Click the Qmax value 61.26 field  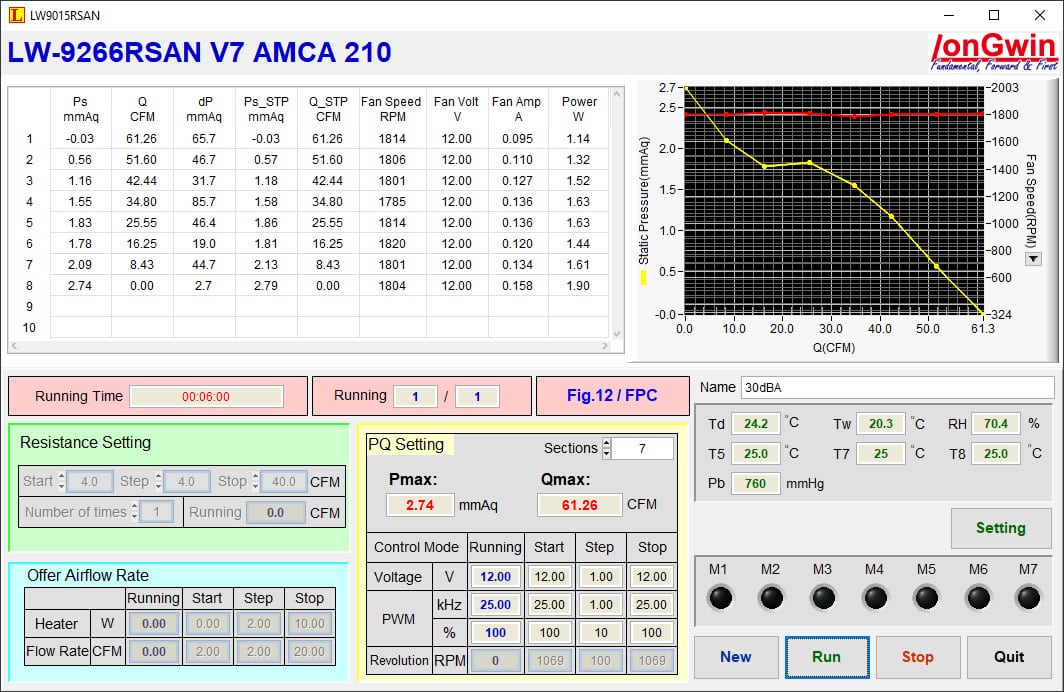(x=580, y=505)
